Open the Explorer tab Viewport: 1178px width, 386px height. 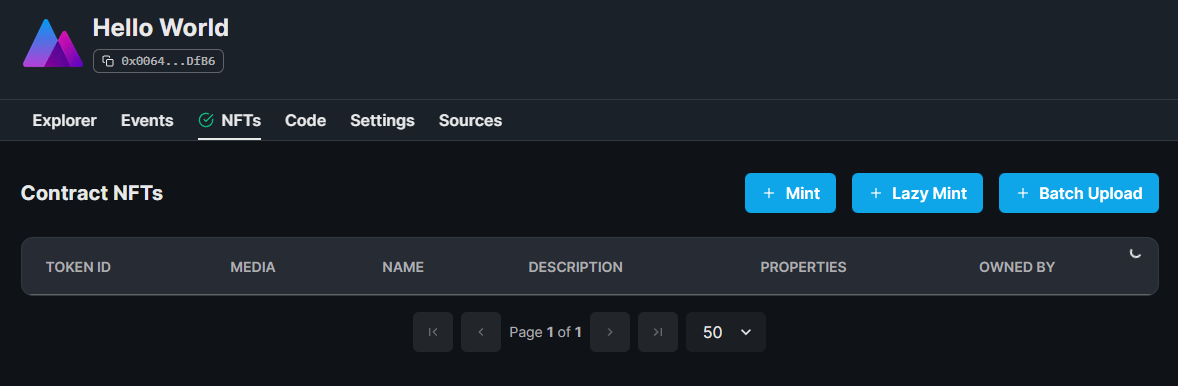(x=65, y=120)
